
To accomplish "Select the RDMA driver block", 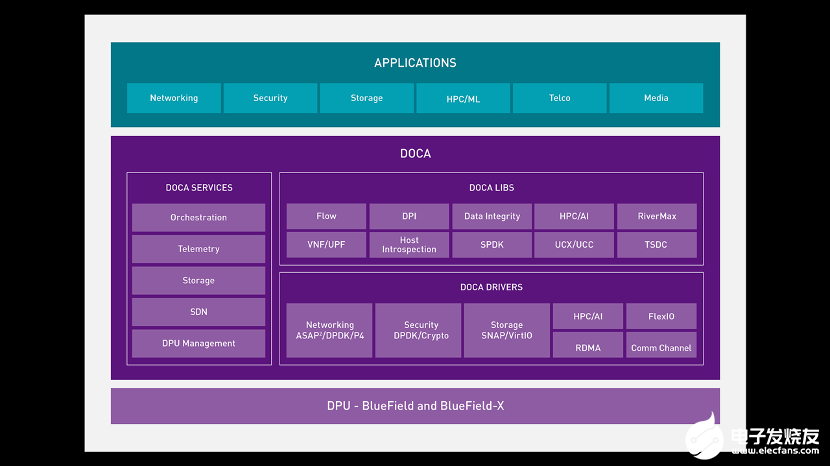I will pyautogui.click(x=588, y=348).
